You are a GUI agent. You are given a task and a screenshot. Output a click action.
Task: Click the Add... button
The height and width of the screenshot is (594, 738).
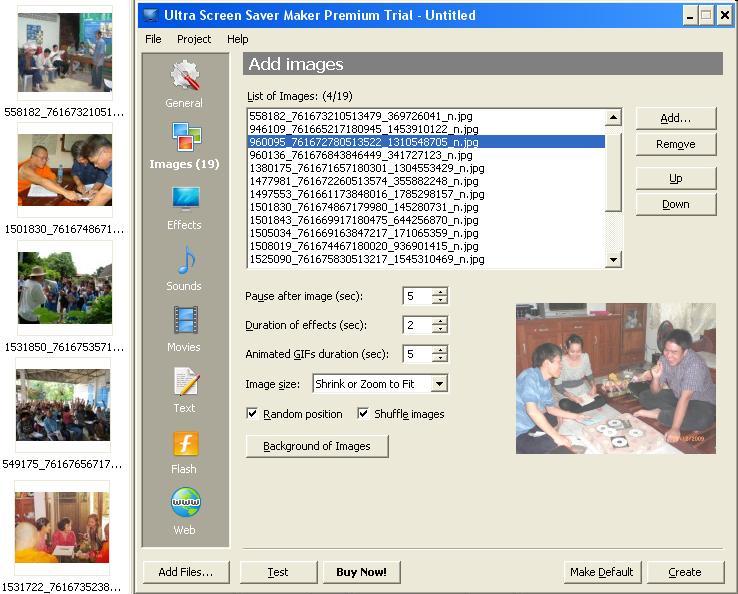pyautogui.click(x=676, y=118)
